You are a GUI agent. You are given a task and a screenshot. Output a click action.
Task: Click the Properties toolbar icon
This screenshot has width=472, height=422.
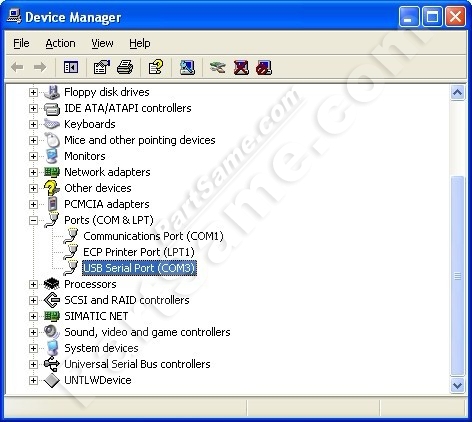click(x=101, y=67)
